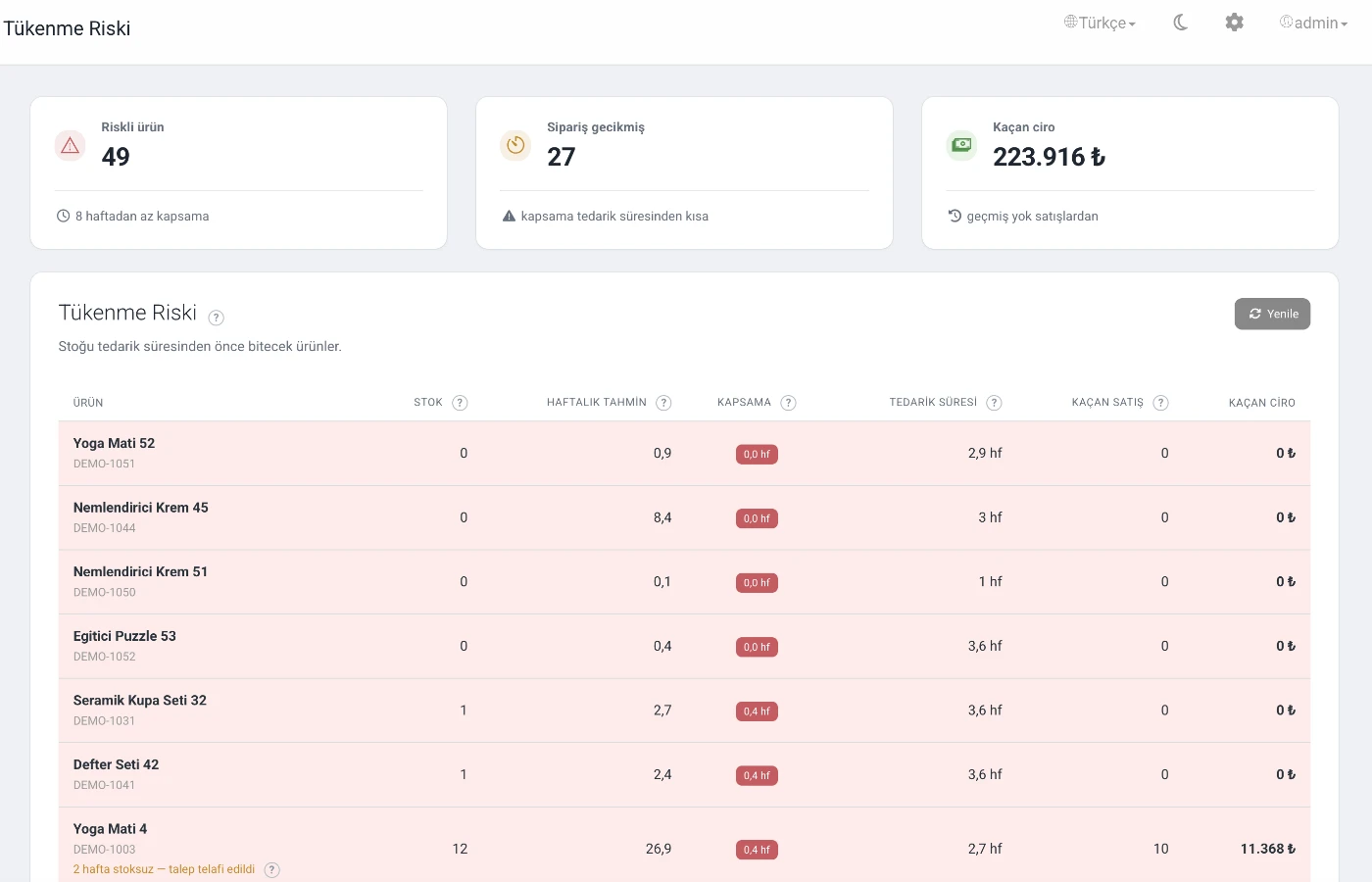Click the HAFTALIK TAHMİN help icon
The height and width of the screenshot is (882, 1372).
(663, 403)
